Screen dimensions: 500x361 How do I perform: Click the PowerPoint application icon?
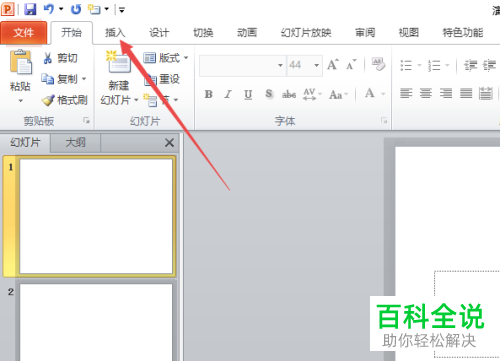8,9
